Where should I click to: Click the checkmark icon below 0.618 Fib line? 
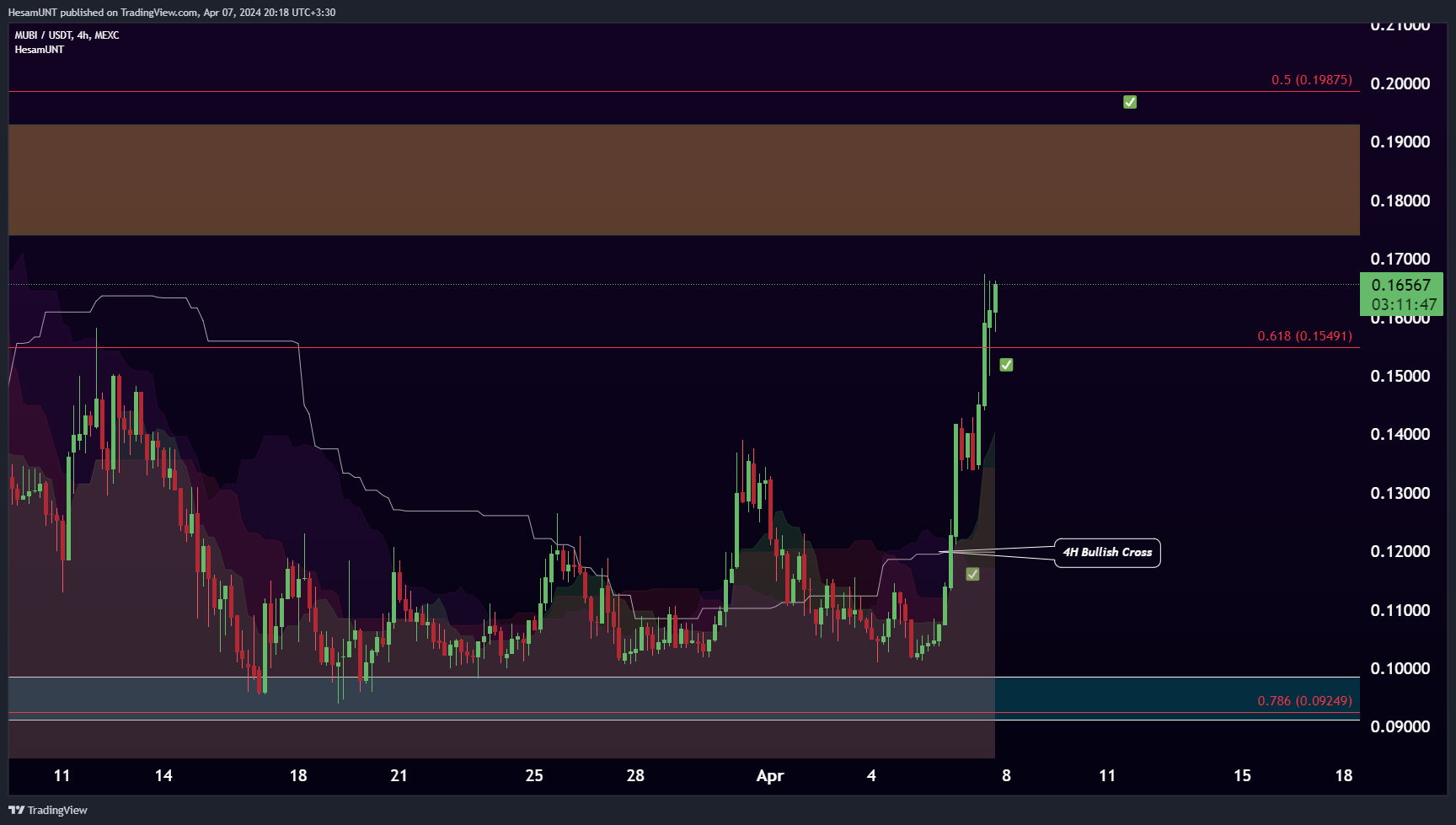point(1006,365)
